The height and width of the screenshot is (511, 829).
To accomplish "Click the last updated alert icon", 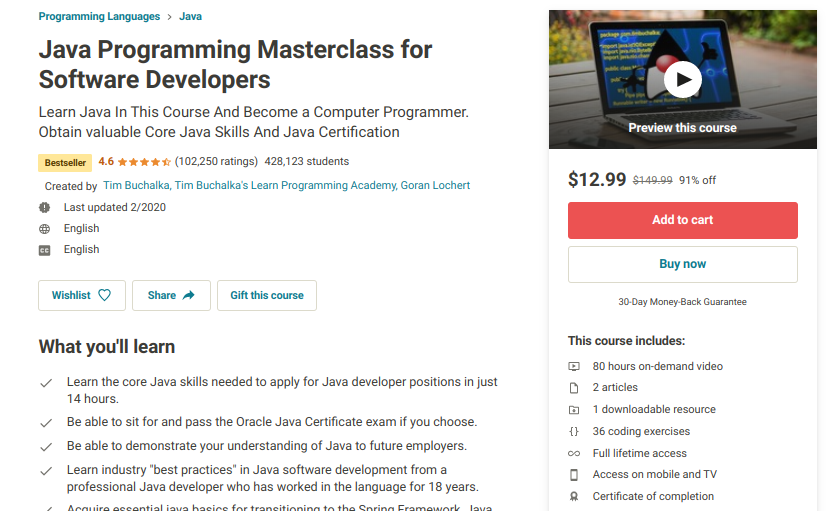I will [44, 208].
